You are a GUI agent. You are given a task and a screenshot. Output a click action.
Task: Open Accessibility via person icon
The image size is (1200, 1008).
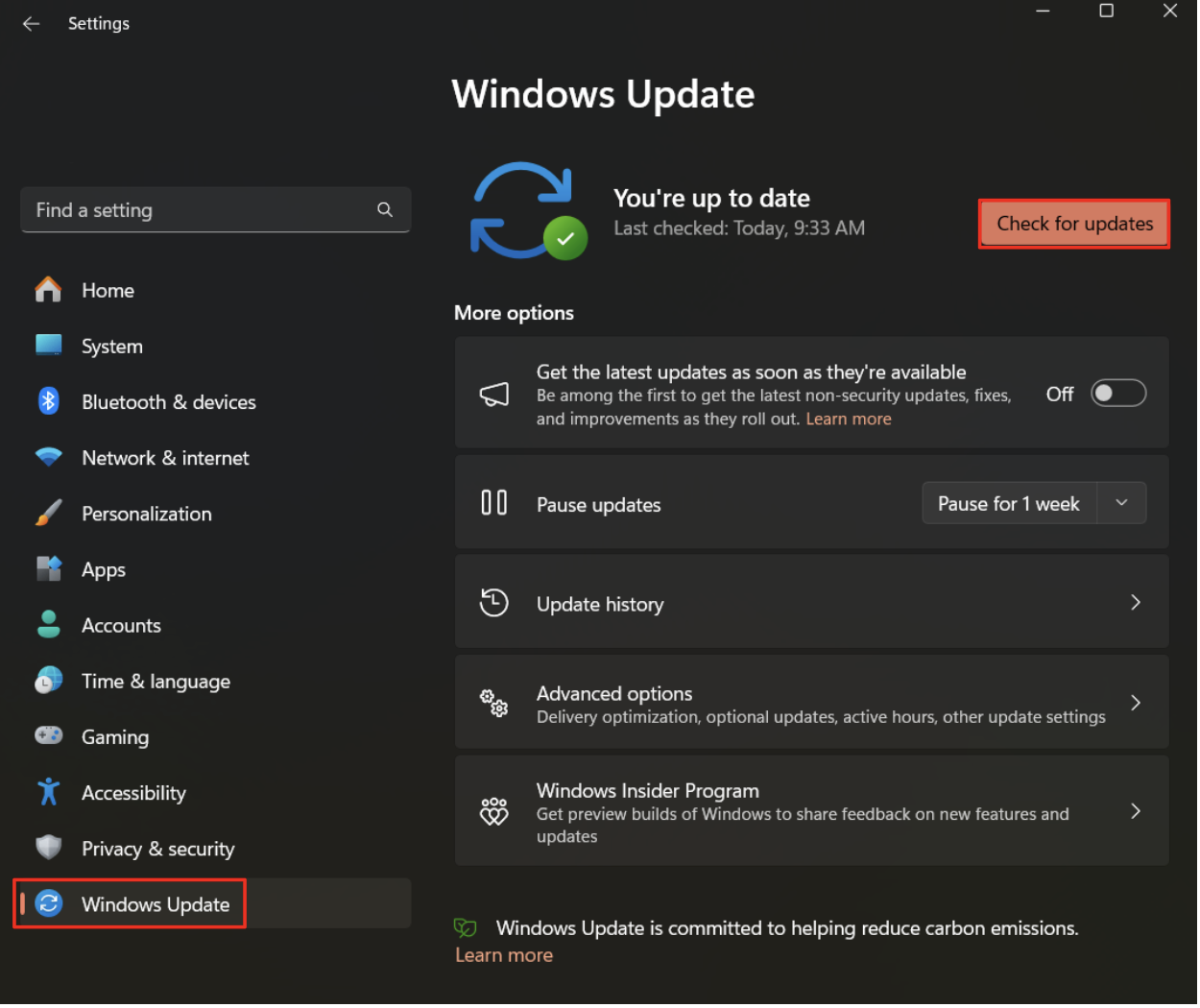[x=48, y=792]
